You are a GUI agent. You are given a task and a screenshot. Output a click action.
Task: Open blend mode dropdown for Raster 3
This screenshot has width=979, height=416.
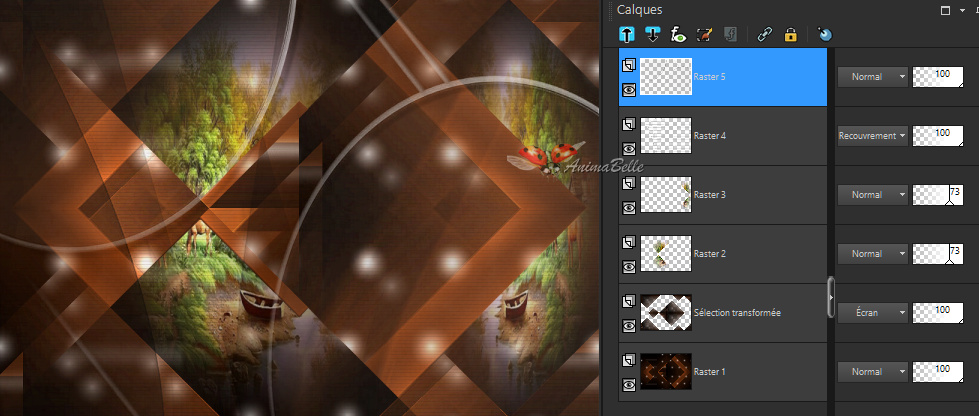pyautogui.click(x=872, y=195)
